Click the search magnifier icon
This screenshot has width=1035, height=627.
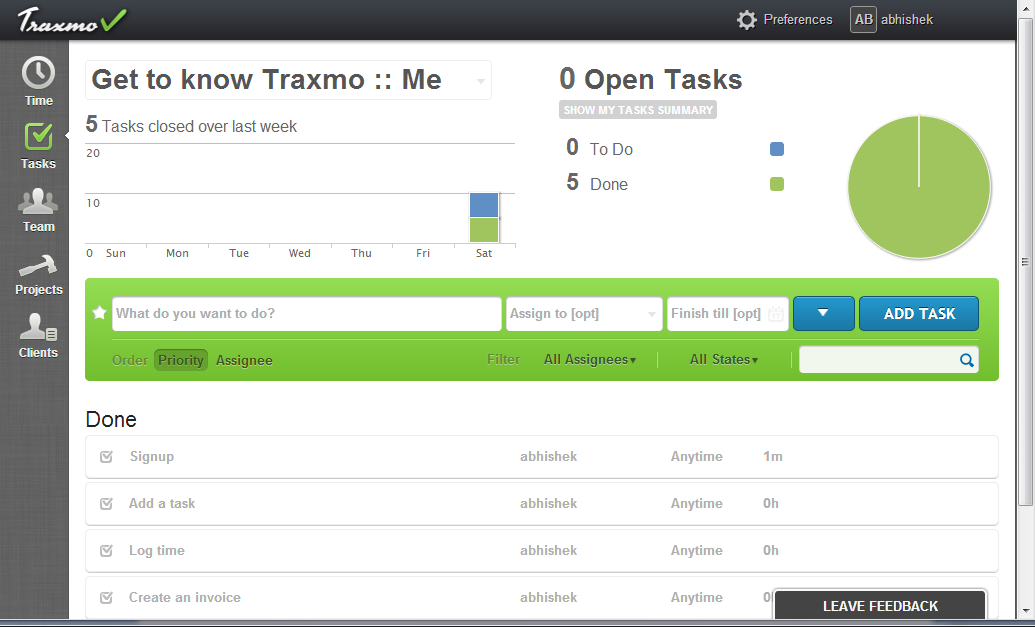point(966,360)
